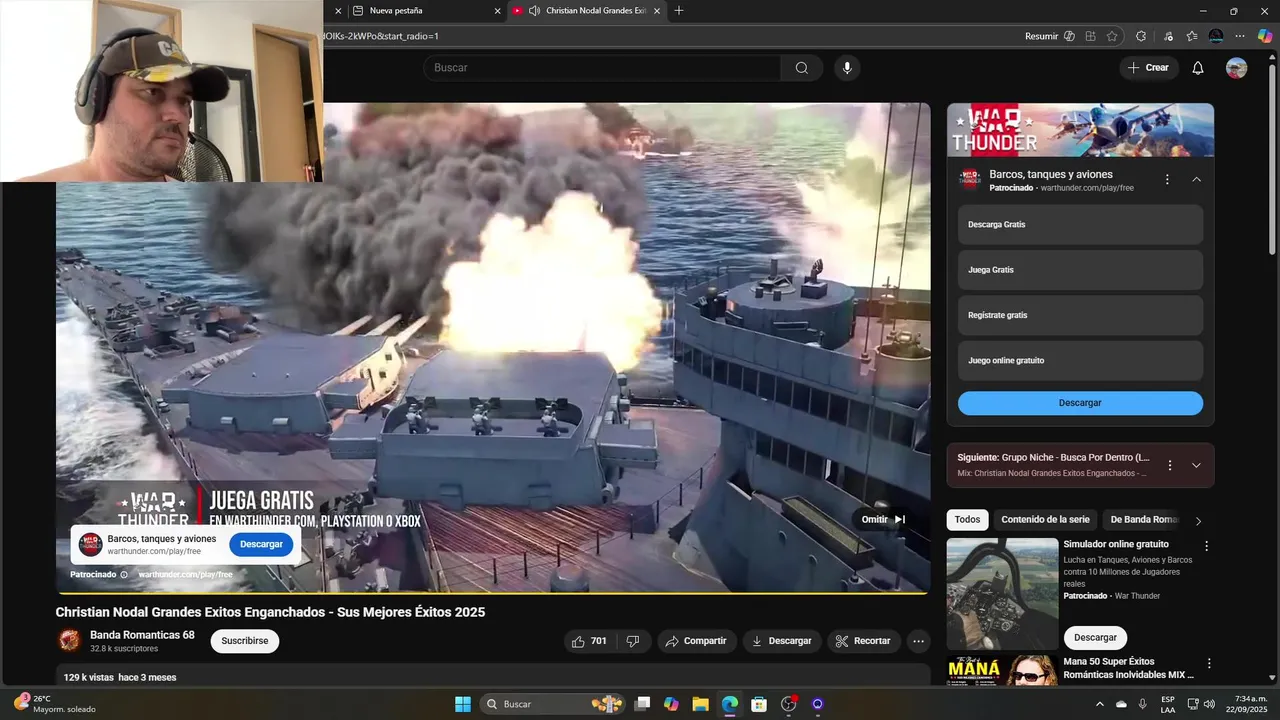The image size is (1280, 720).
Task: Open options menu for Mana 50 Super Éxitos
Action: point(1208,663)
